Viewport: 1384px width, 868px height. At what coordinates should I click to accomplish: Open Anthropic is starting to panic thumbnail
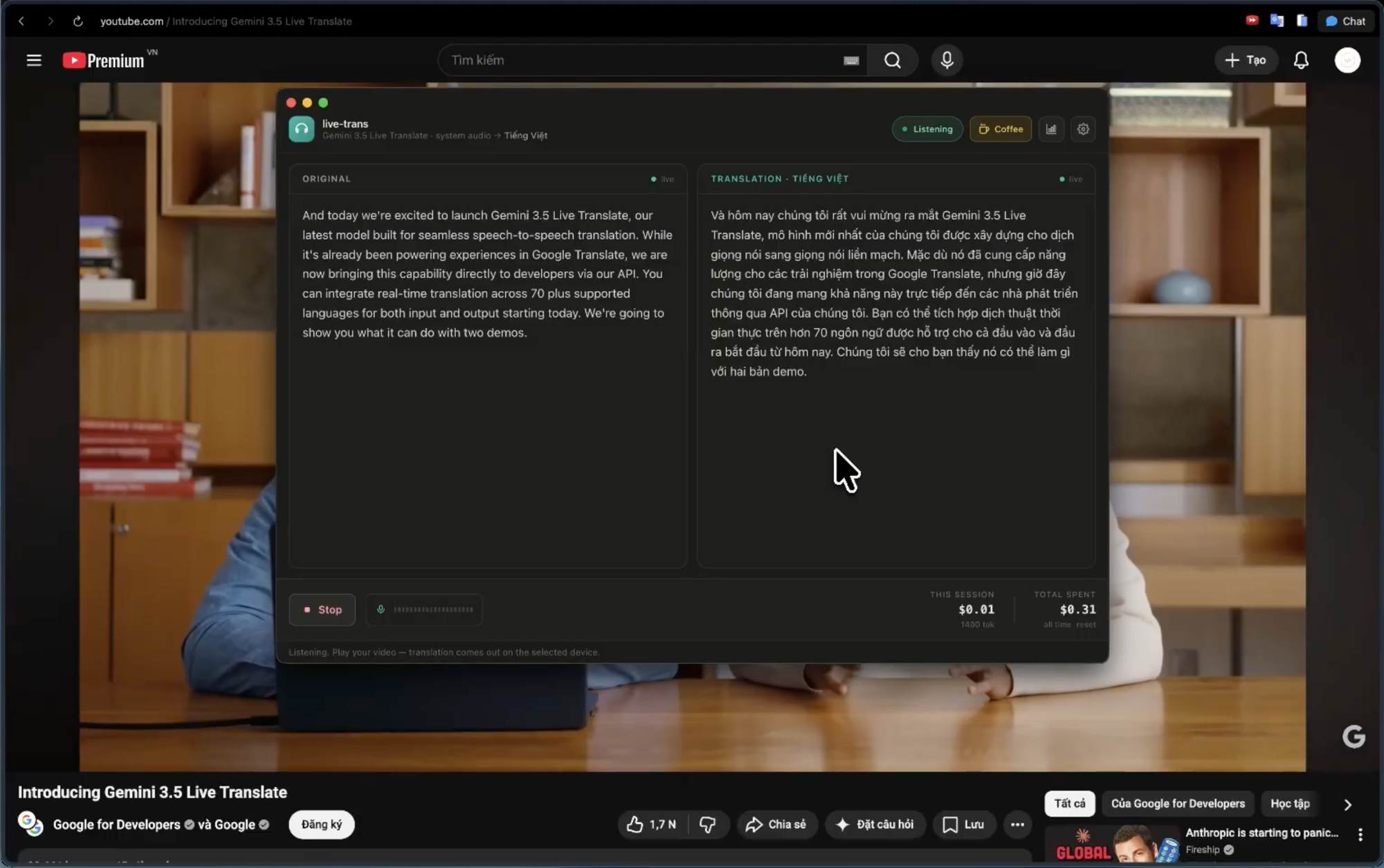coord(1111,844)
